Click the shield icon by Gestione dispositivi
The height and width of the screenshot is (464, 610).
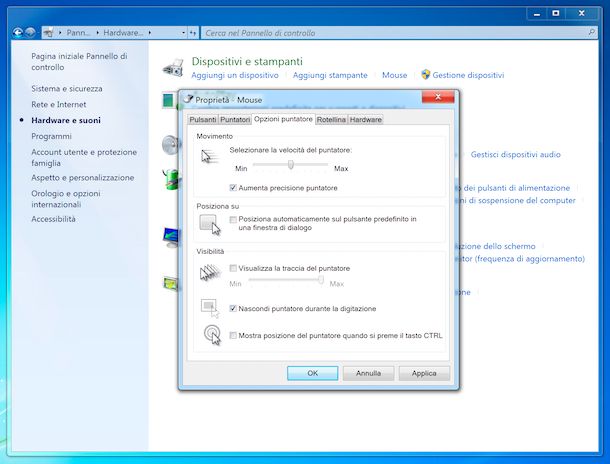pos(426,75)
